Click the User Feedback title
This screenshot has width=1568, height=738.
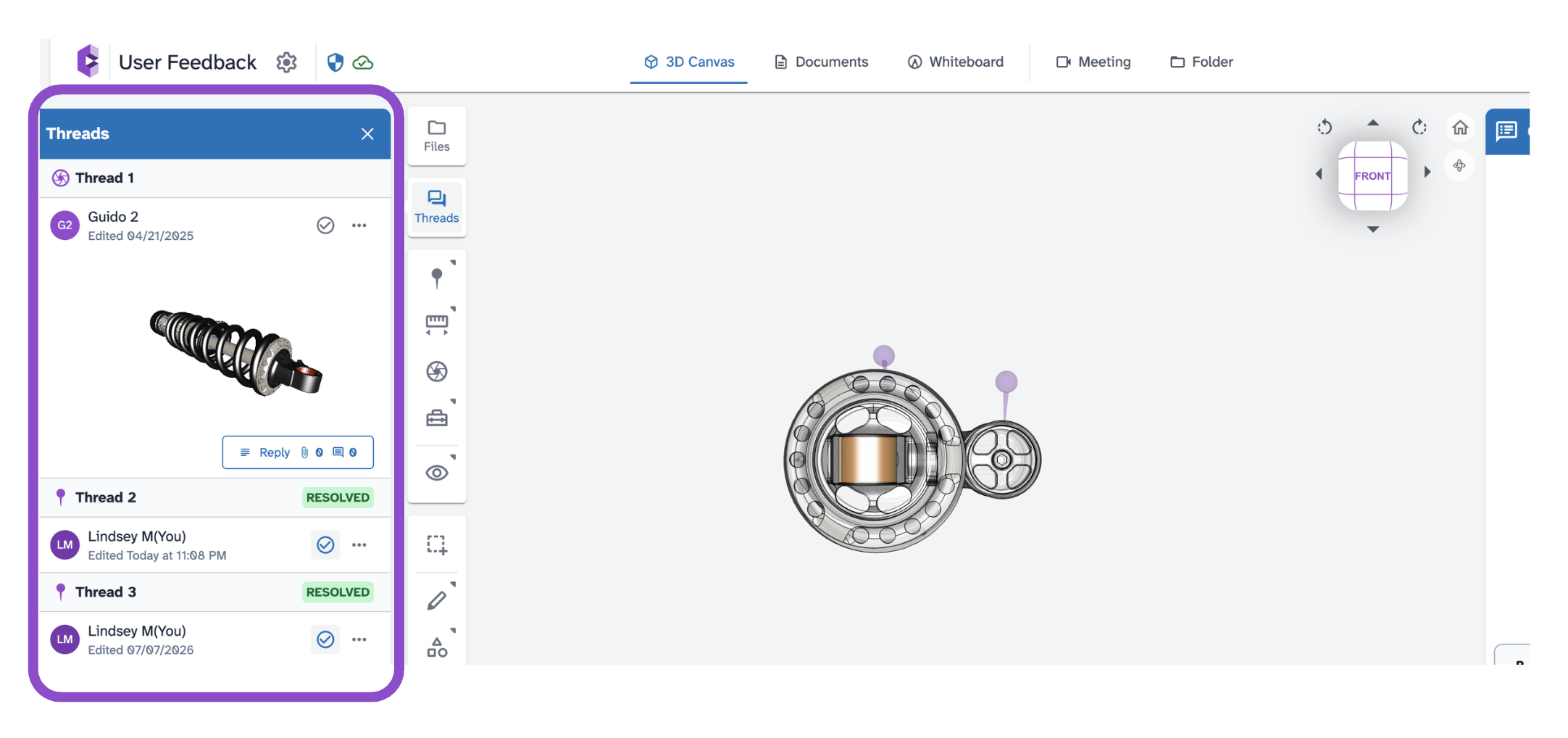coord(188,62)
